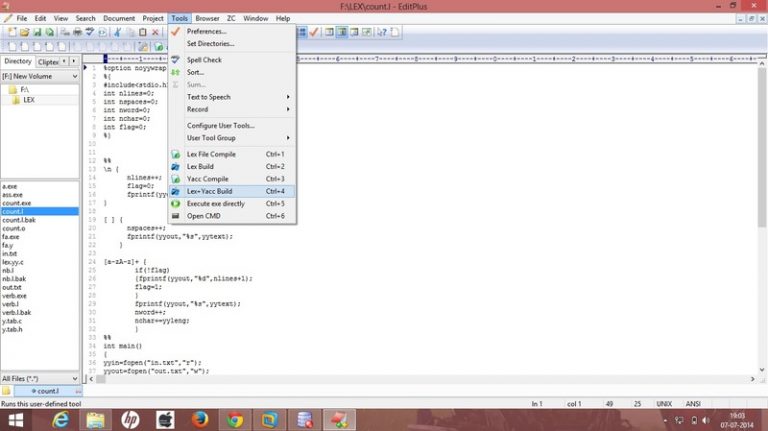Click the left scroll arrow beside Cliptext tab

pos(64,61)
